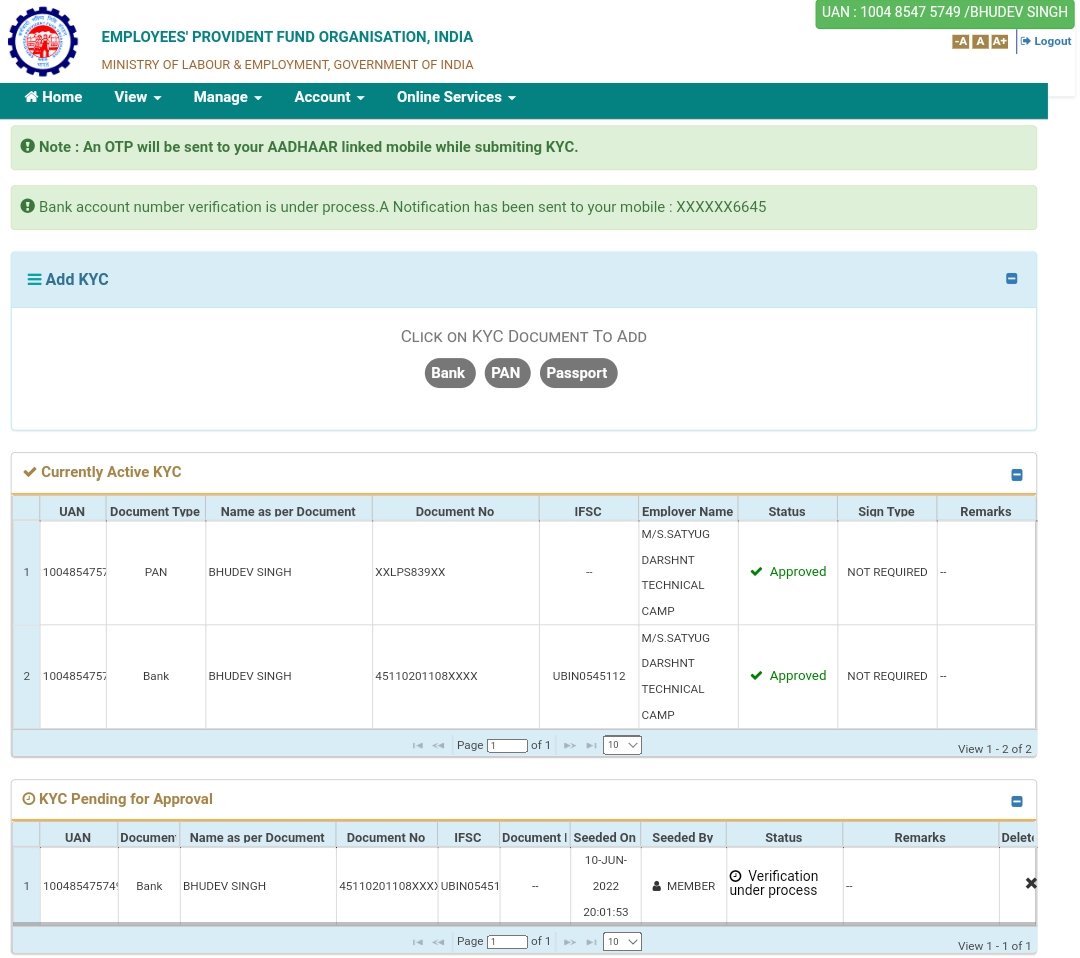Click NOT REQUIRED in PAN row
The height and width of the screenshot is (958, 1080).
point(887,572)
